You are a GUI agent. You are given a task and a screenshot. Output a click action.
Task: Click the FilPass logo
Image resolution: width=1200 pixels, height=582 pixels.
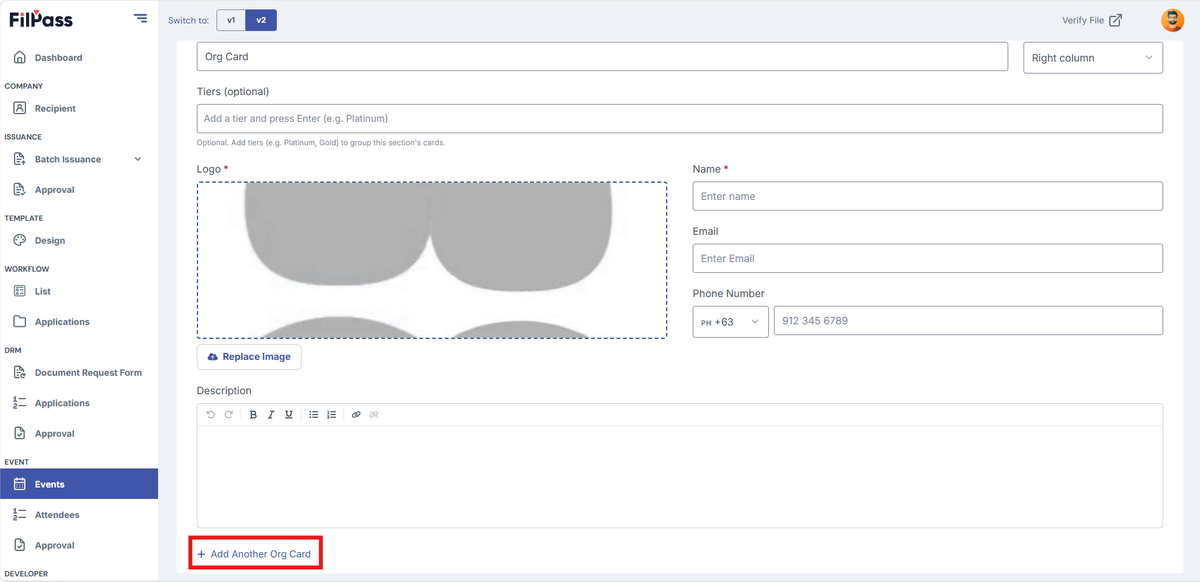click(x=41, y=19)
